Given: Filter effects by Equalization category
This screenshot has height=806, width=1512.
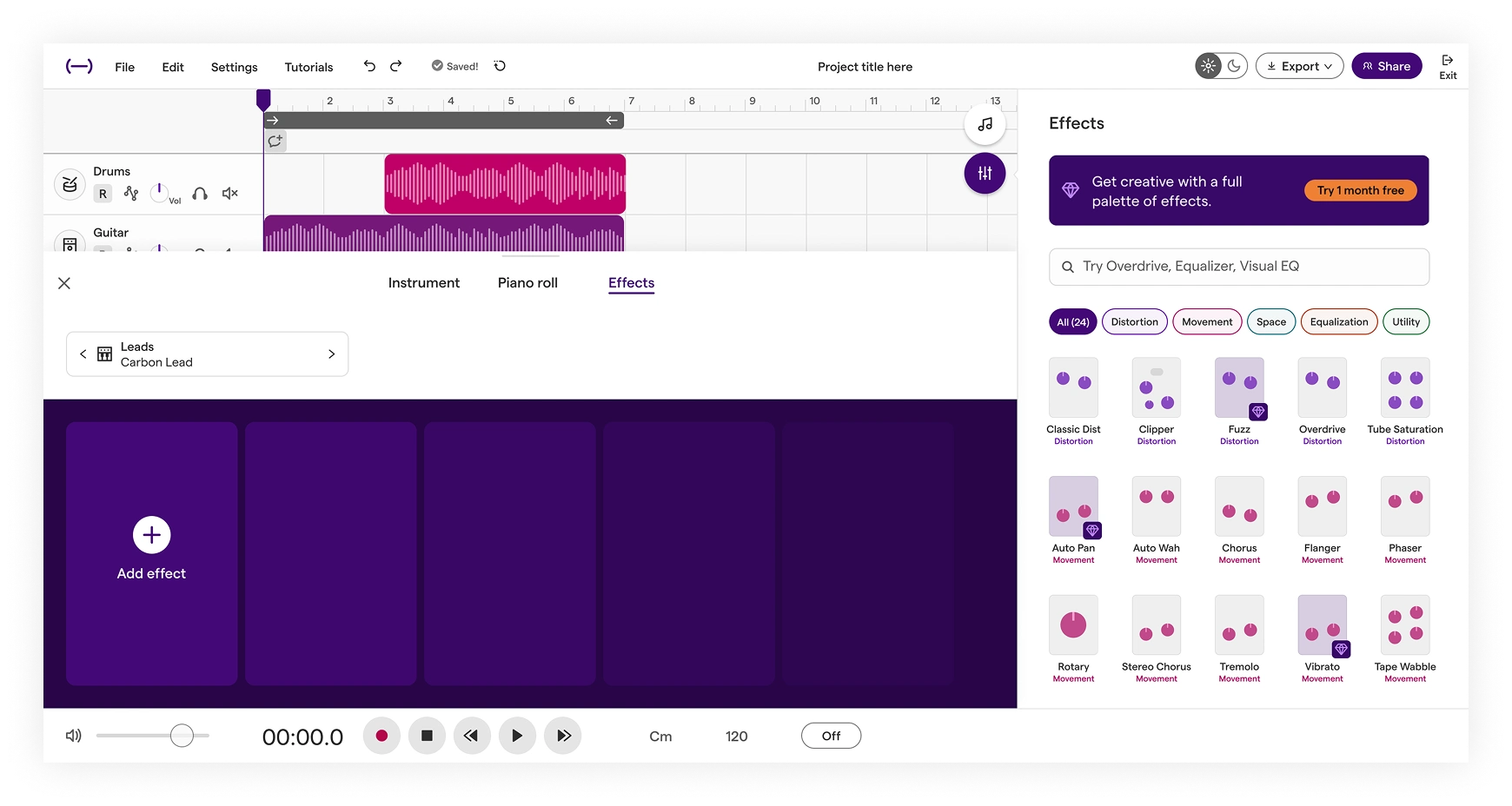Looking at the screenshot, I should tap(1338, 321).
